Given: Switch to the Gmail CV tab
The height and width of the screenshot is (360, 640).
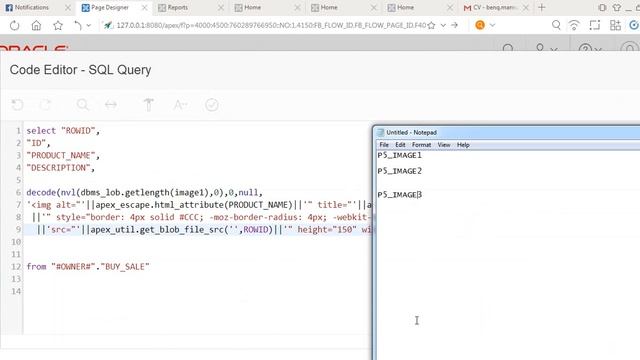Looking at the screenshot, I should point(495,7).
